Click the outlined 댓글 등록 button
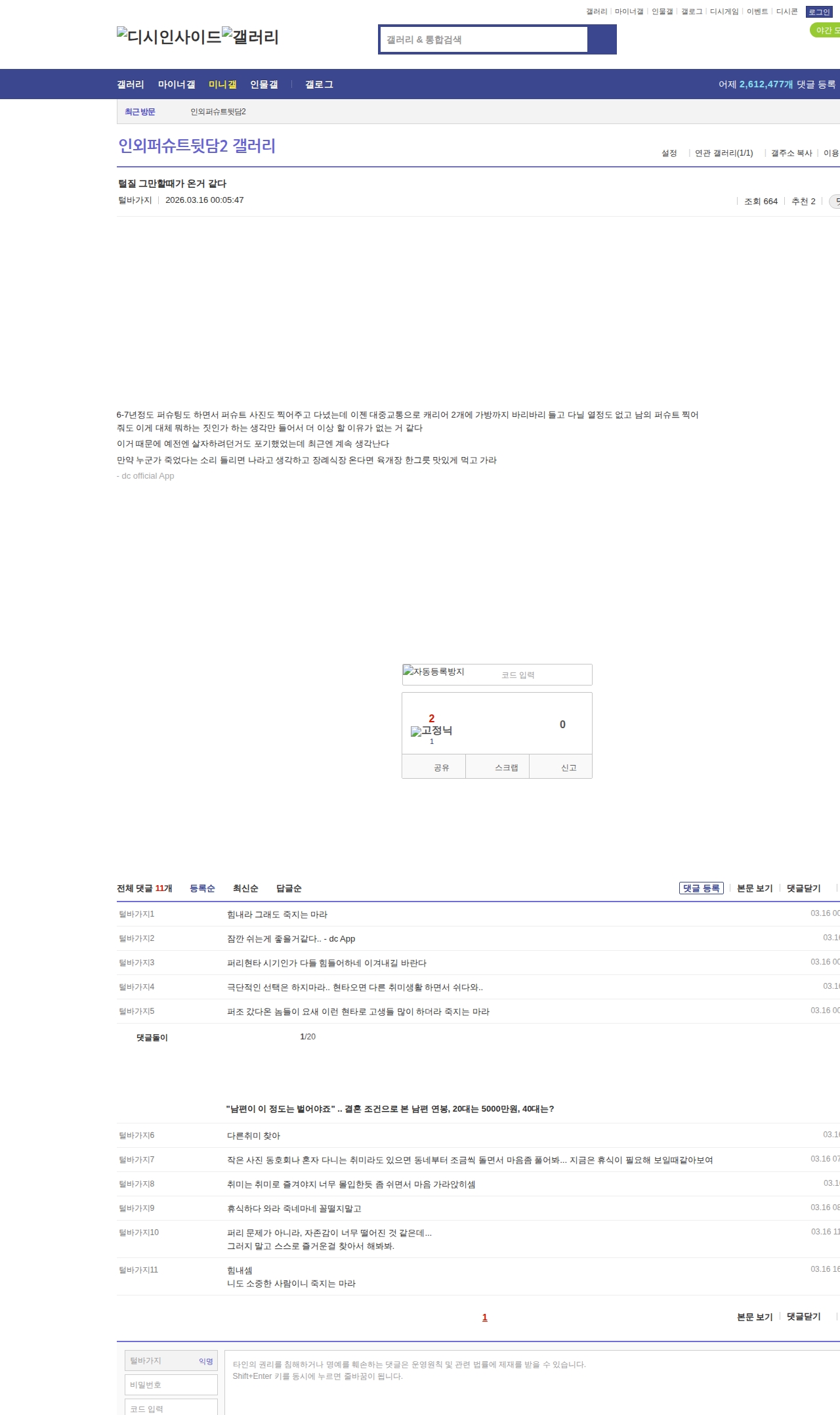The width and height of the screenshot is (840, 1415). 702,888
